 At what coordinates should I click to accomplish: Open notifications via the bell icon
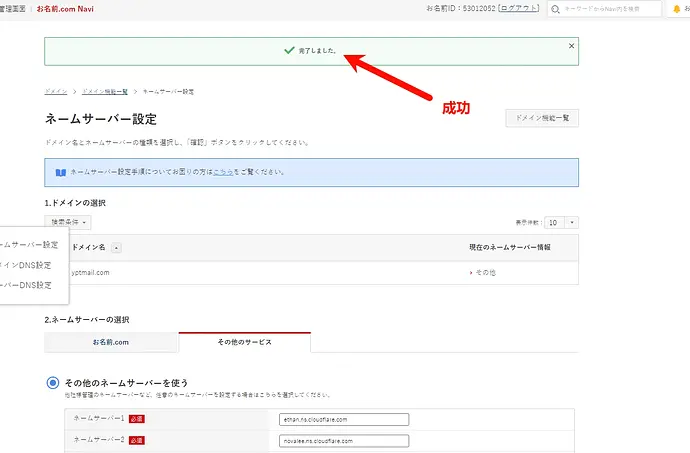[677, 9]
